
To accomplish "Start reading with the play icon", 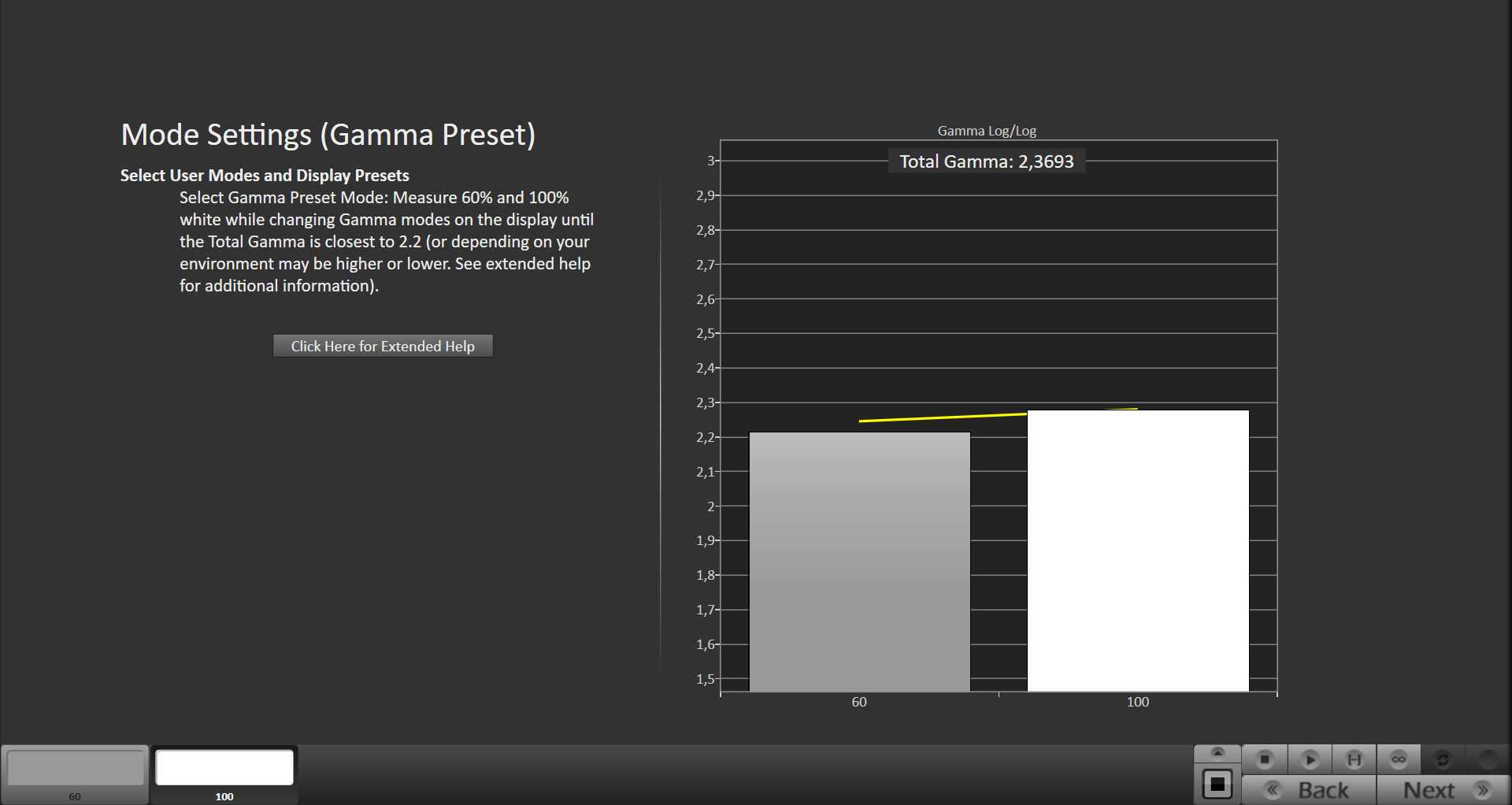I will pyautogui.click(x=1310, y=759).
